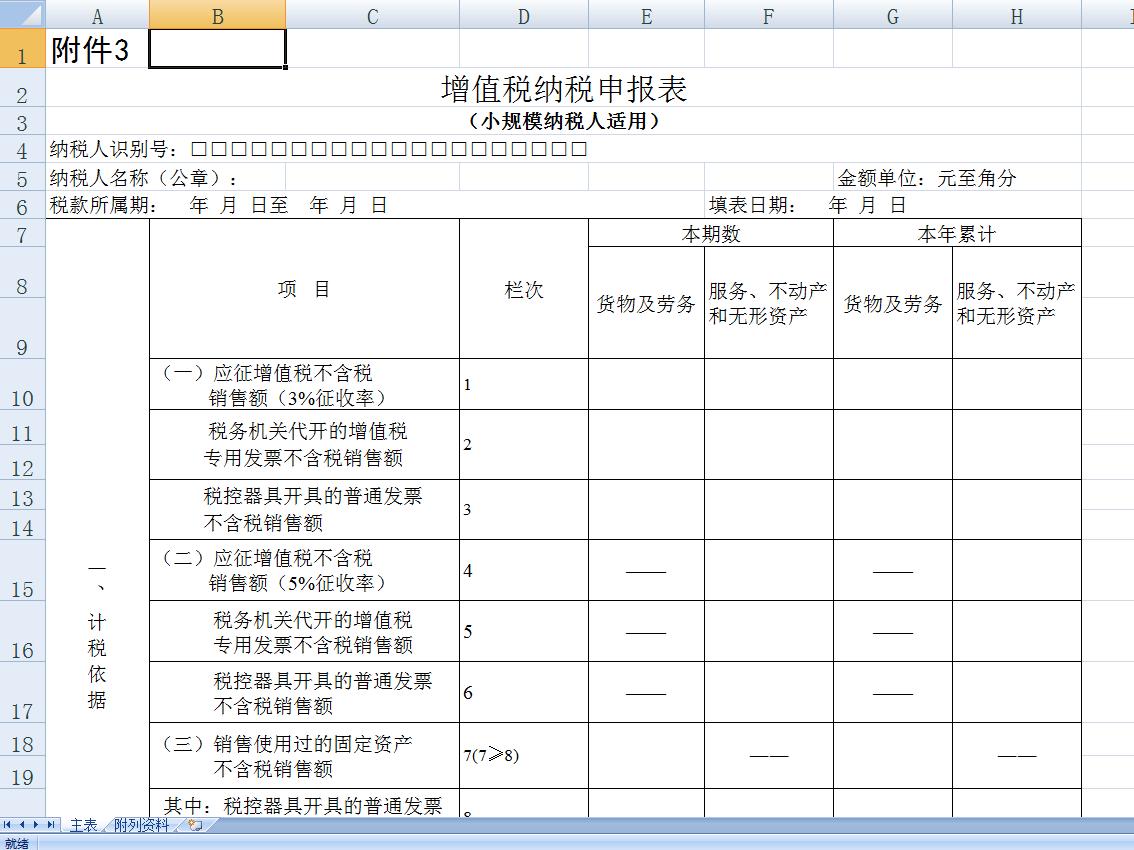Click the 项 目 header cell
Viewport: 1134px width, 850px height.
(x=304, y=289)
